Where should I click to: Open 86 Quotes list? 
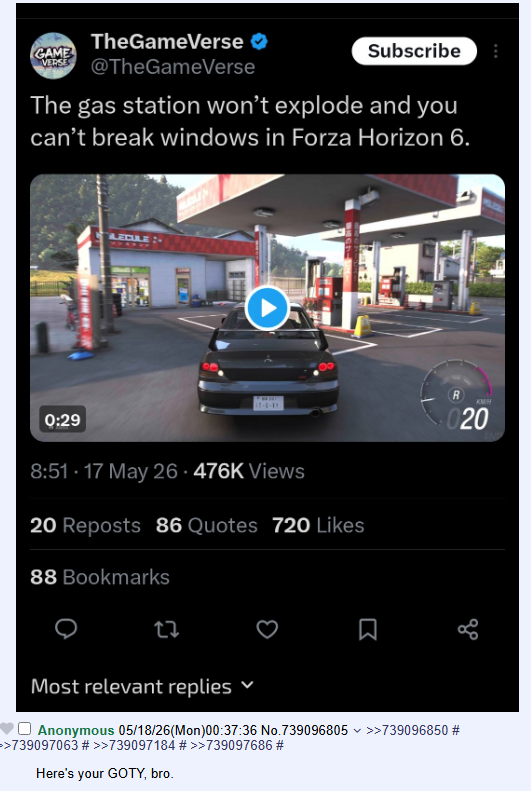[206, 525]
